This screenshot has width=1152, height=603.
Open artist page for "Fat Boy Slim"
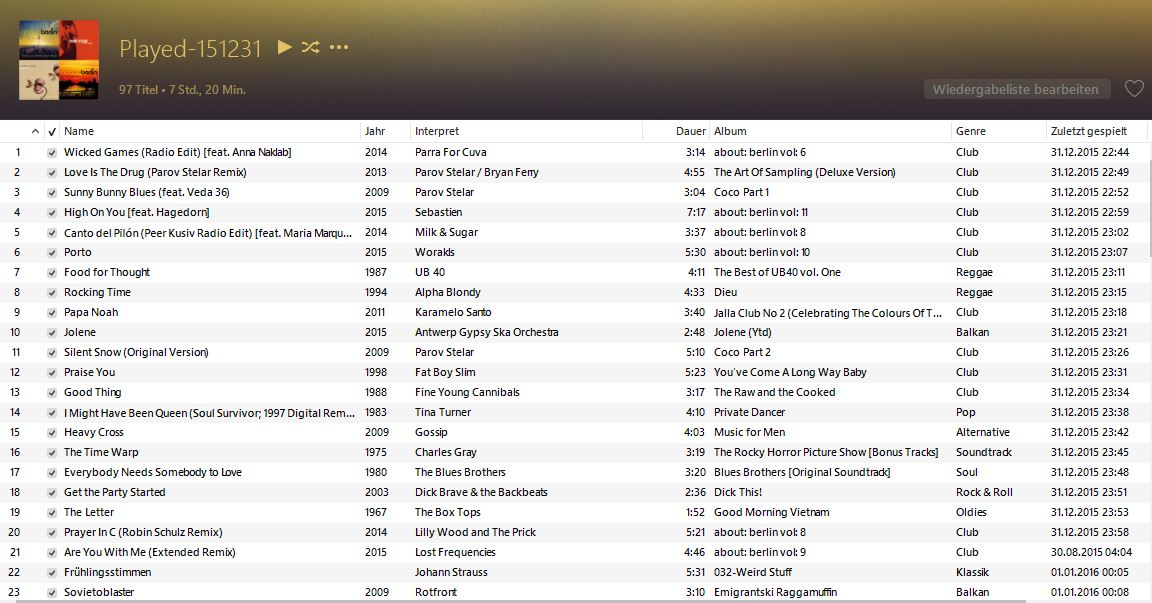tap(444, 372)
